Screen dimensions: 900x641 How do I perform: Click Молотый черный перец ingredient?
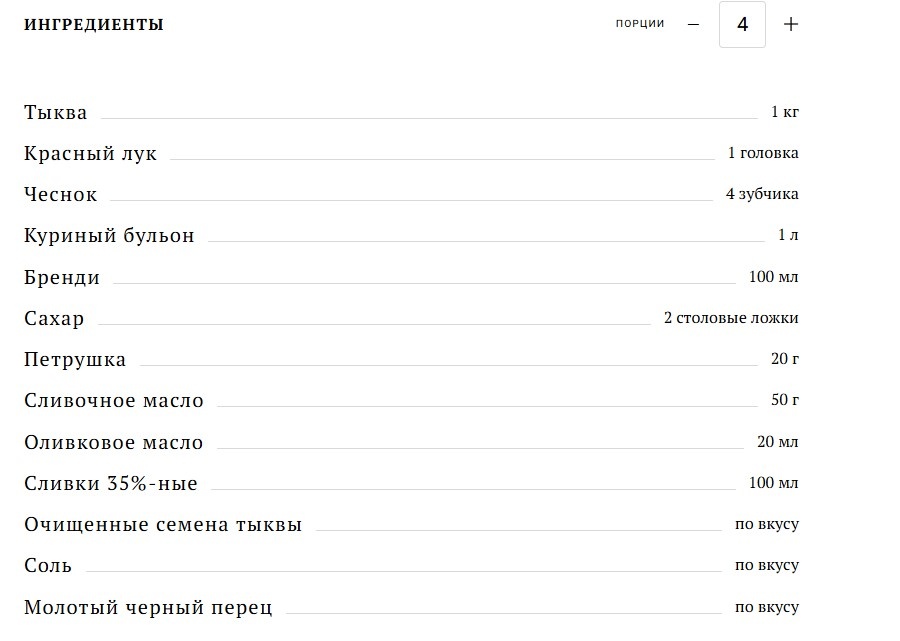click(x=148, y=607)
